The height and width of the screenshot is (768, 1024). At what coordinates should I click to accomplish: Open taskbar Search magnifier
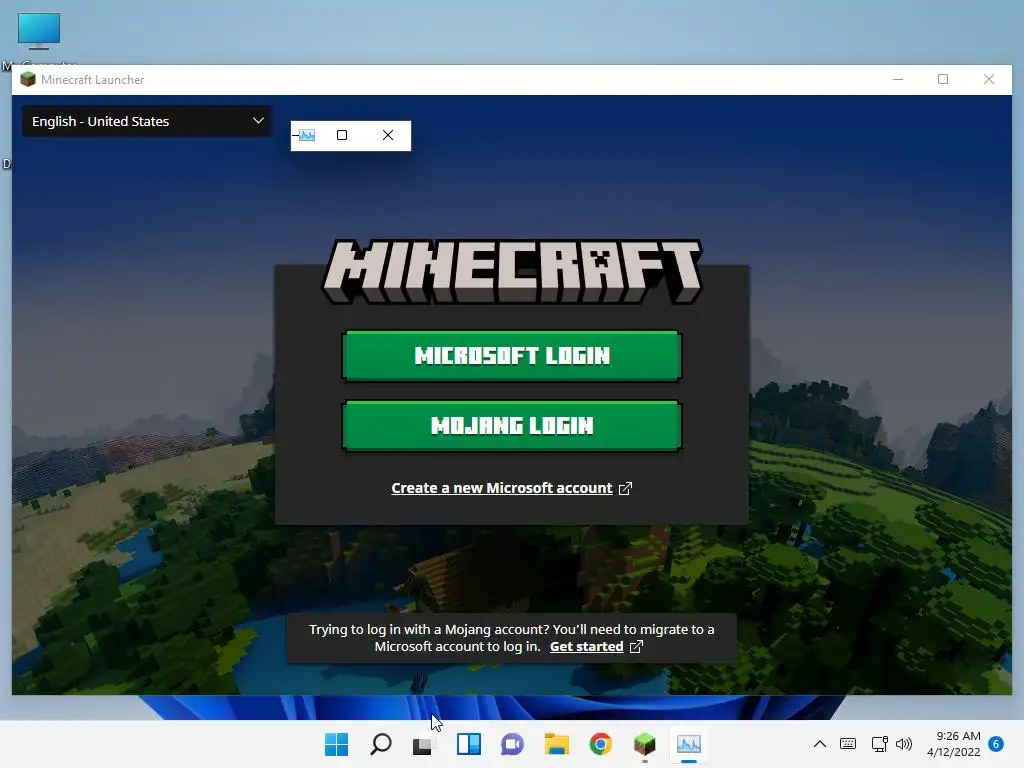click(381, 744)
